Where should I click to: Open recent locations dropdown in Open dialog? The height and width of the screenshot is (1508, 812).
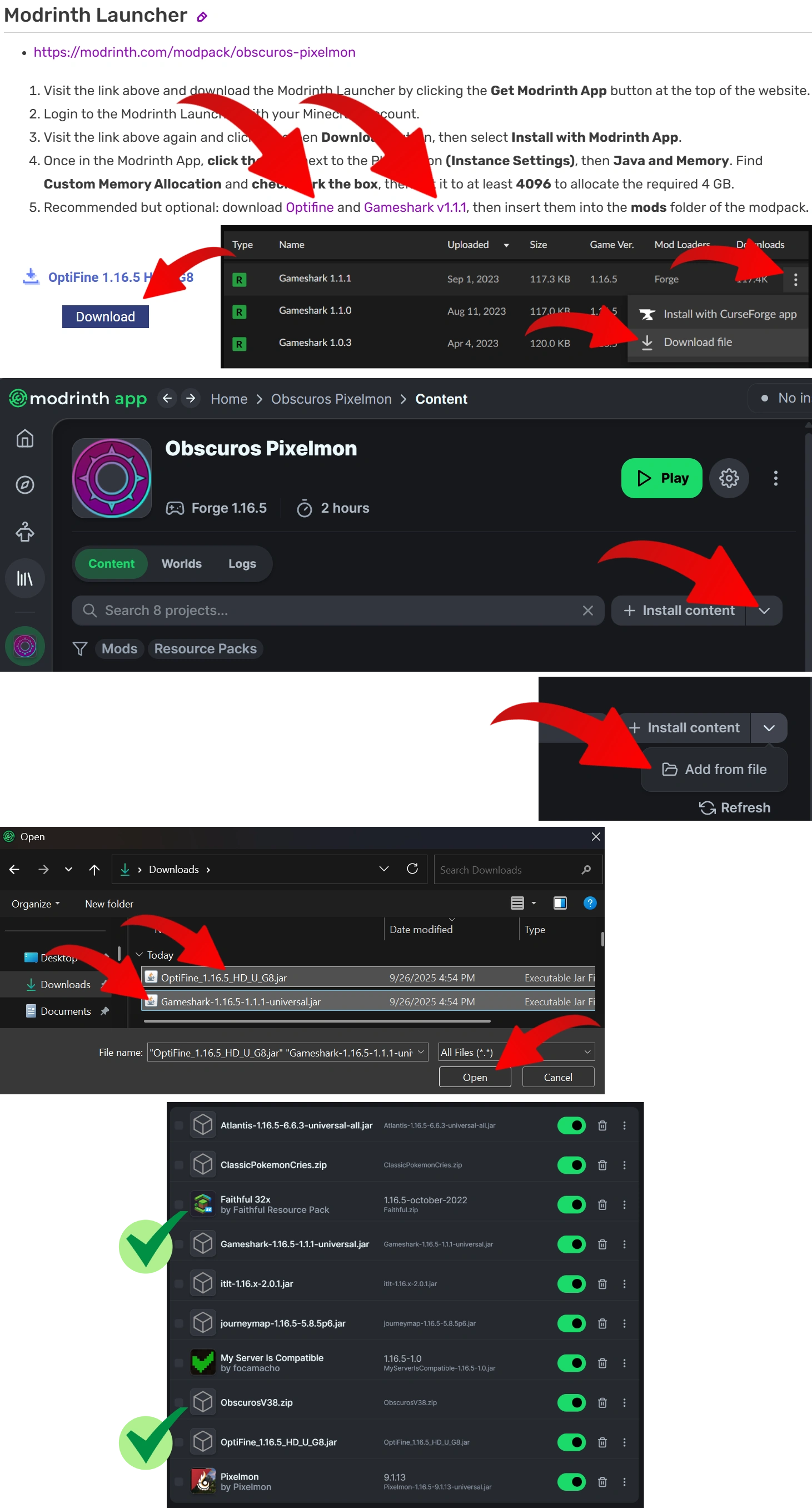tap(68, 869)
